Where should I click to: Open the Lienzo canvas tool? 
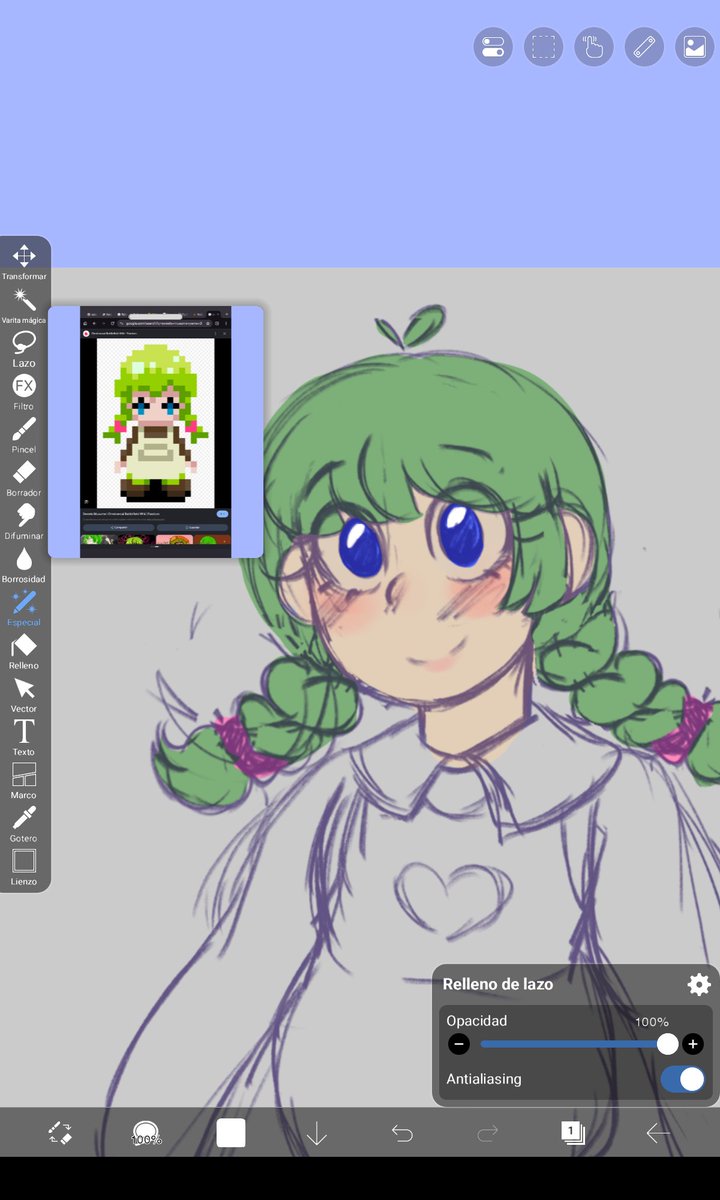[24, 867]
